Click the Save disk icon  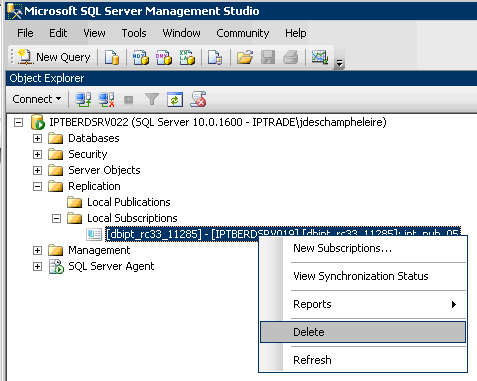click(268, 57)
